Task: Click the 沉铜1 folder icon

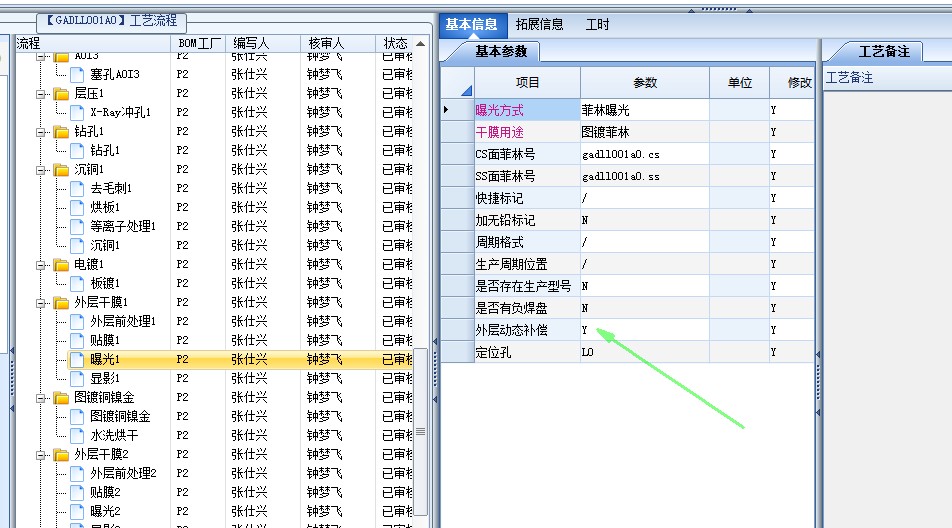Action: tap(61, 169)
